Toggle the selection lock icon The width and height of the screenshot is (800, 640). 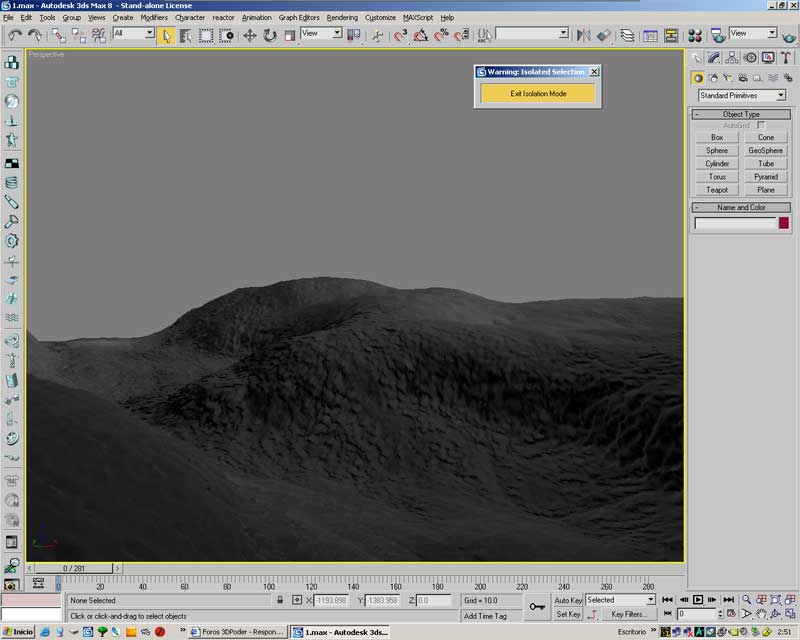(281, 600)
